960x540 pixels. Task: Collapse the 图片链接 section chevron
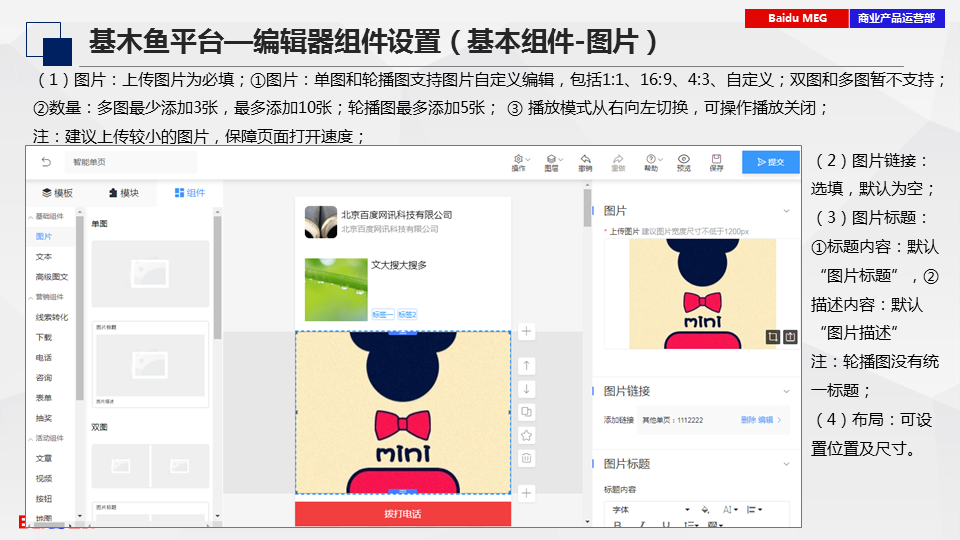(x=786, y=391)
